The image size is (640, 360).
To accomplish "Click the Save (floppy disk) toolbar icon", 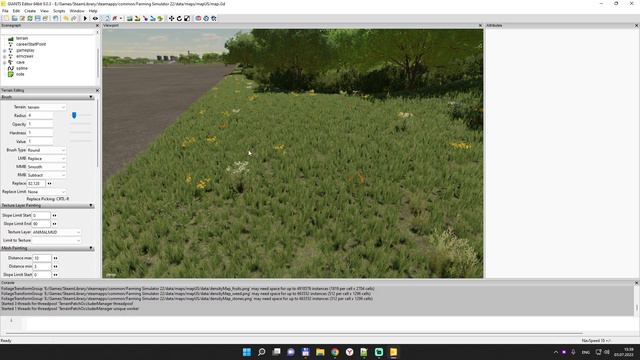I will [38, 18].
